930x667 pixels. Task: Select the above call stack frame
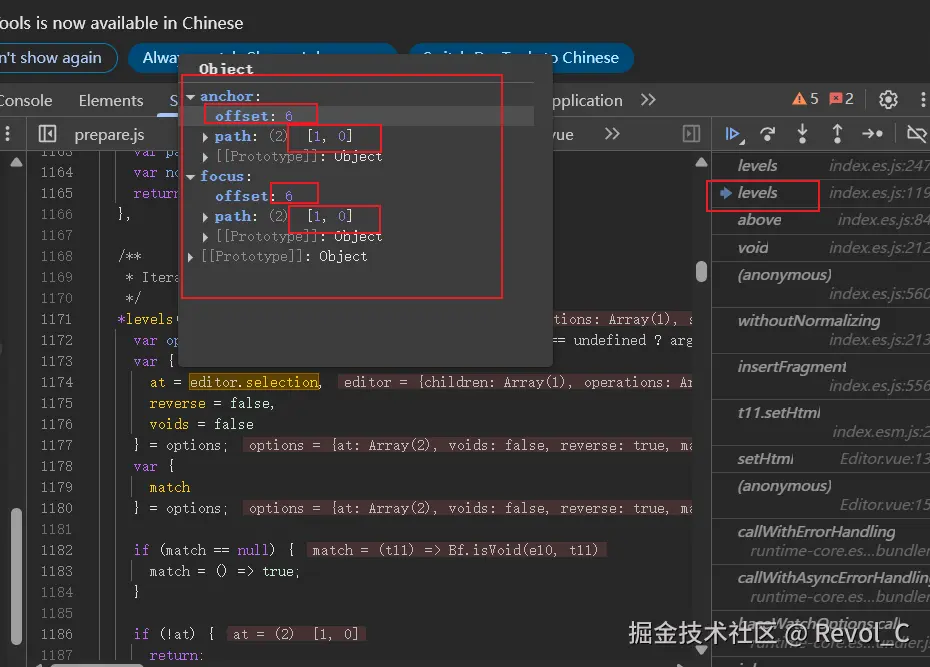821,220
